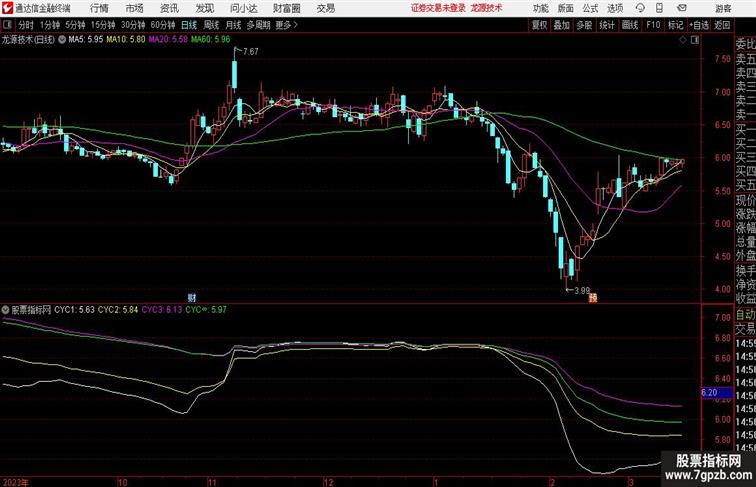Expand MA indicator dropdown next to 龙源技术(日线)
756x487 pixels.
tap(62, 40)
